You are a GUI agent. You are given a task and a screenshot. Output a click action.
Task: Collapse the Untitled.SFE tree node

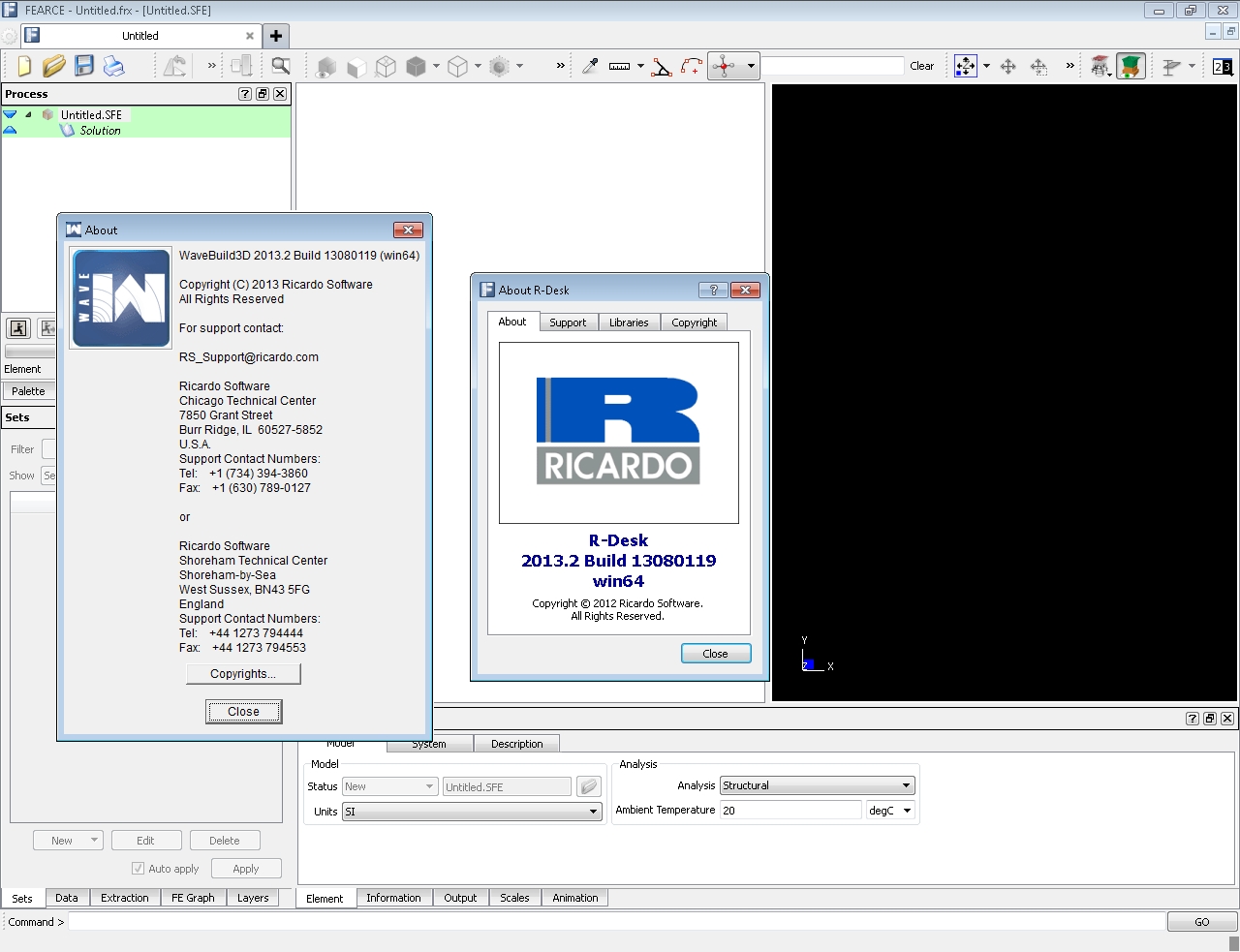(28, 114)
